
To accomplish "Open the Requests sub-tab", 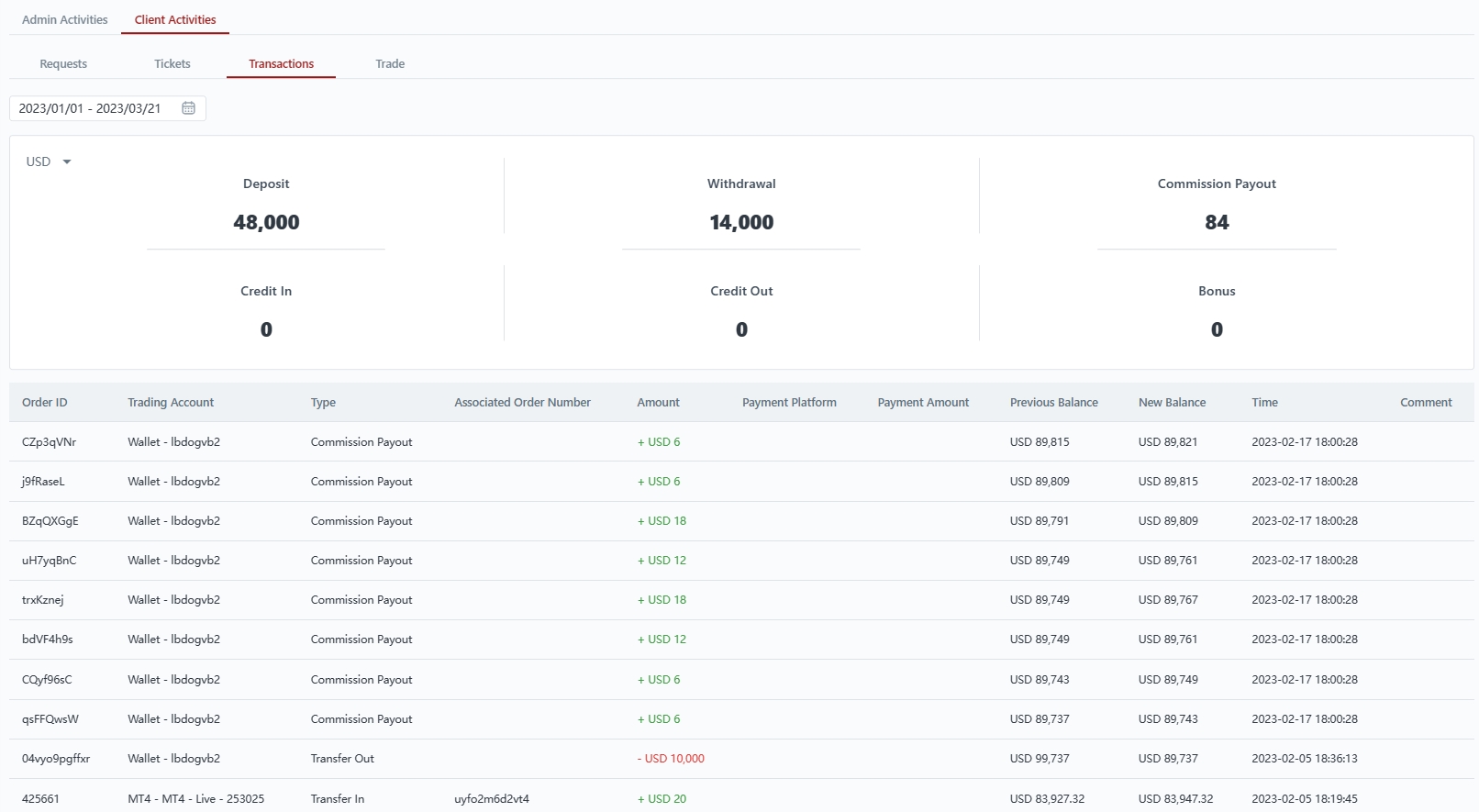I will coord(63,63).
